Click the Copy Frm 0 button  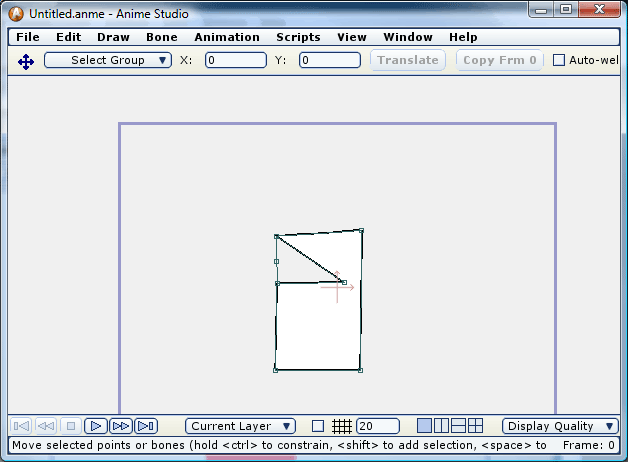pos(499,60)
